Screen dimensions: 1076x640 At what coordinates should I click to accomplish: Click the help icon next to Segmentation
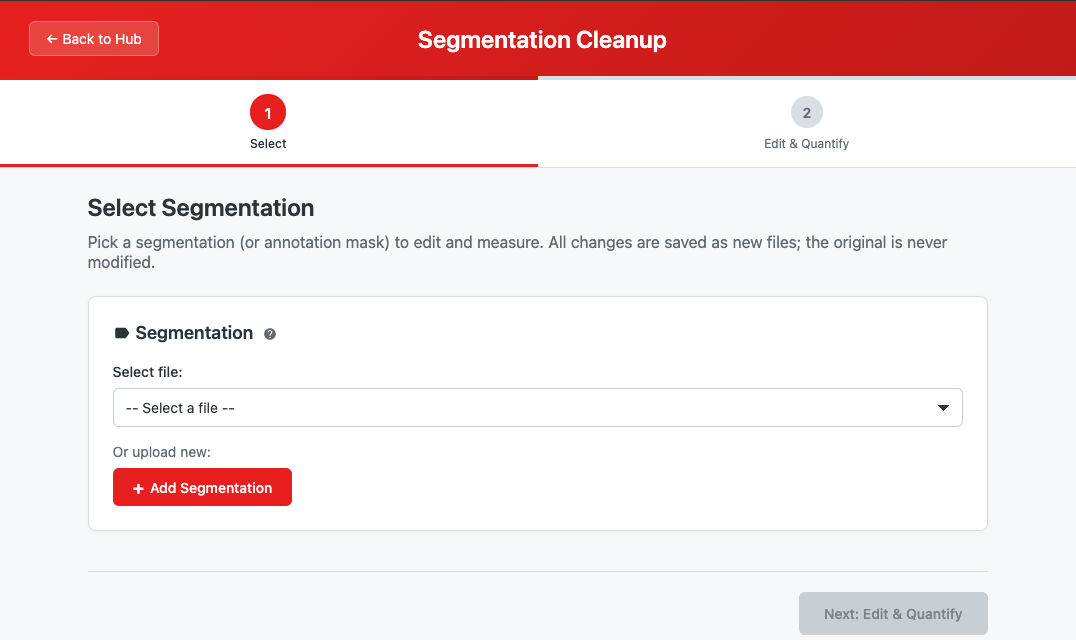[x=270, y=334]
